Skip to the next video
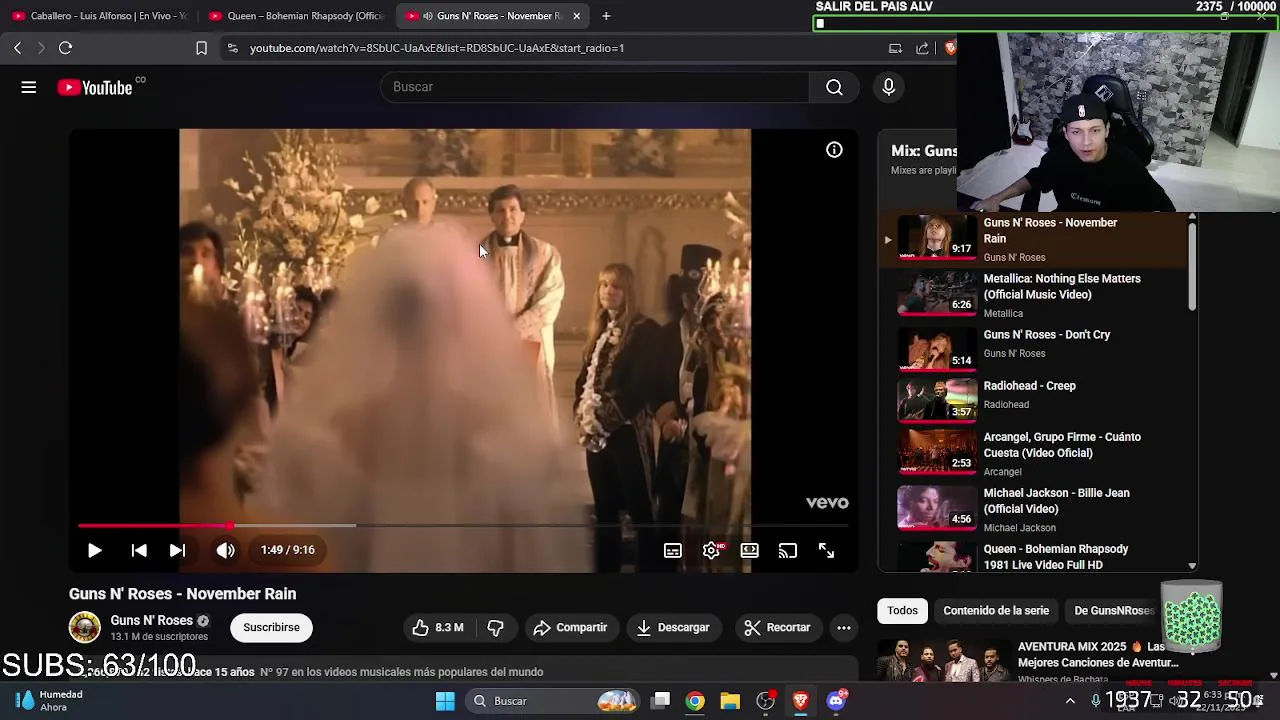The image size is (1280, 720). point(177,550)
